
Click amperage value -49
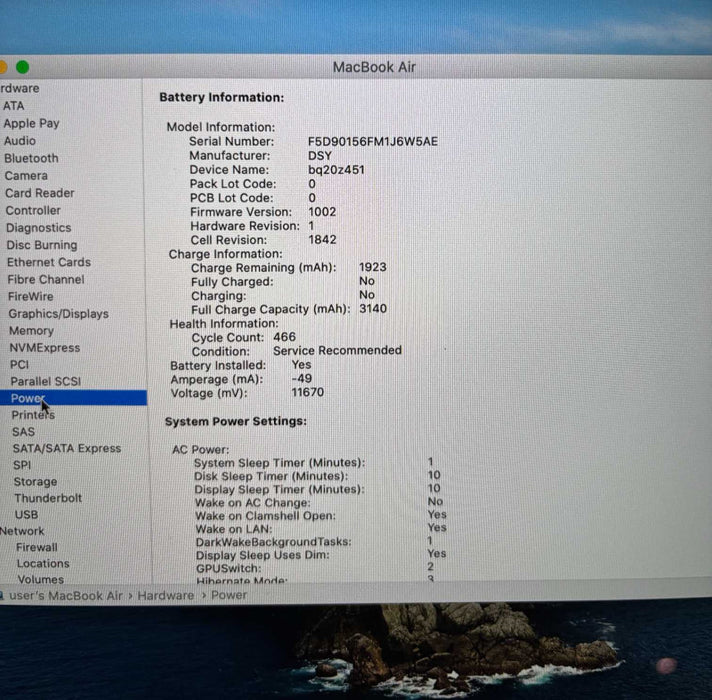click(x=302, y=379)
